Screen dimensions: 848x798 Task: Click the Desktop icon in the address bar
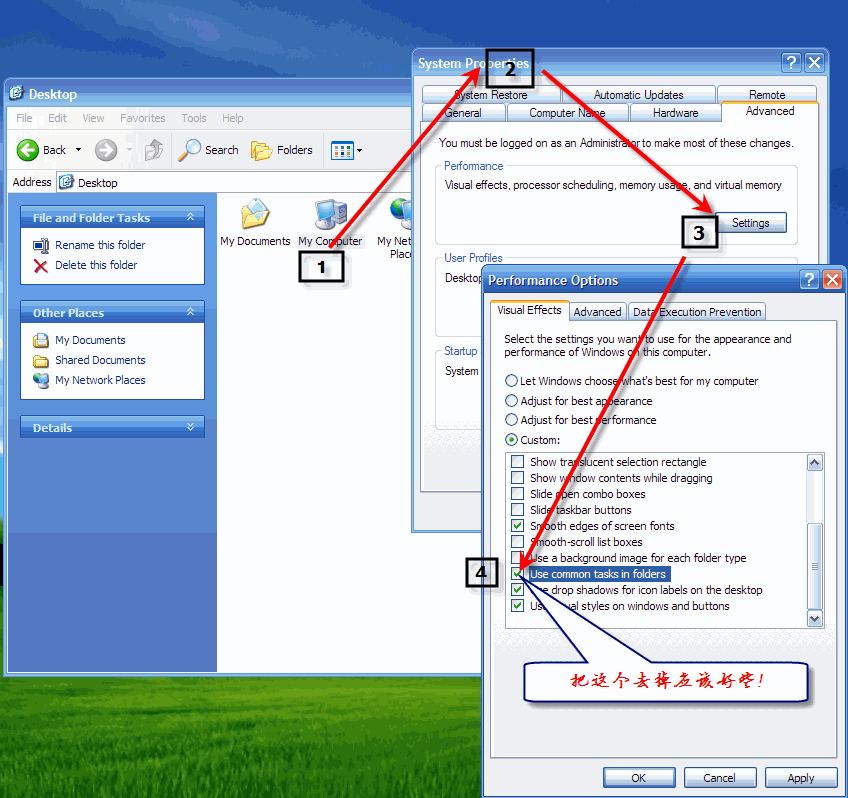tap(66, 182)
